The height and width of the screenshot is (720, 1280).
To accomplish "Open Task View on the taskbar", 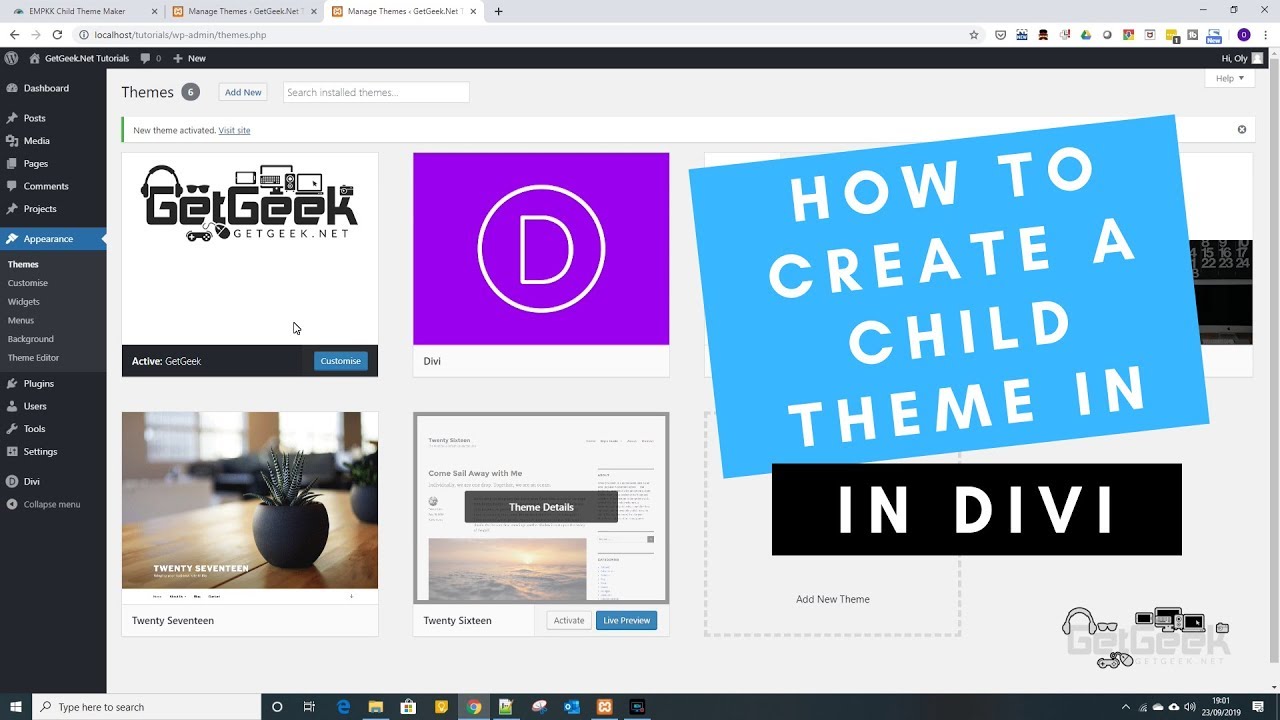I will 310,707.
